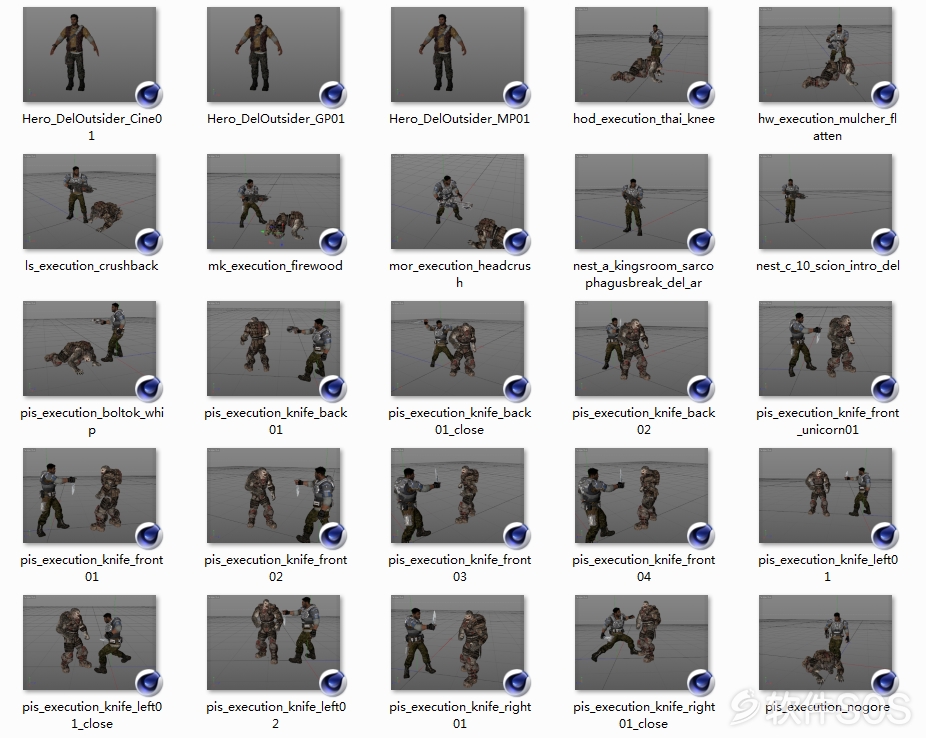Click Cinema 4D badge on ls_execution_crushback

(x=149, y=242)
